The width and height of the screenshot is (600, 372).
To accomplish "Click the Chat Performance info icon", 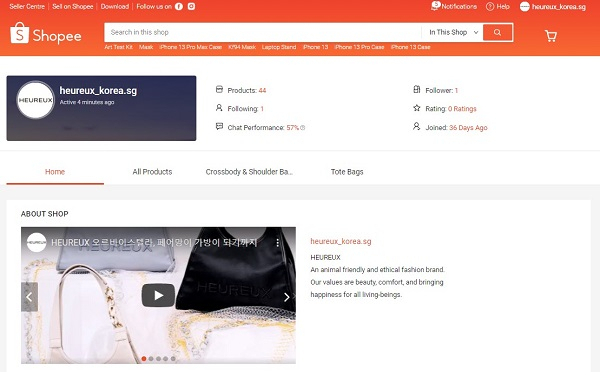I will [303, 128].
